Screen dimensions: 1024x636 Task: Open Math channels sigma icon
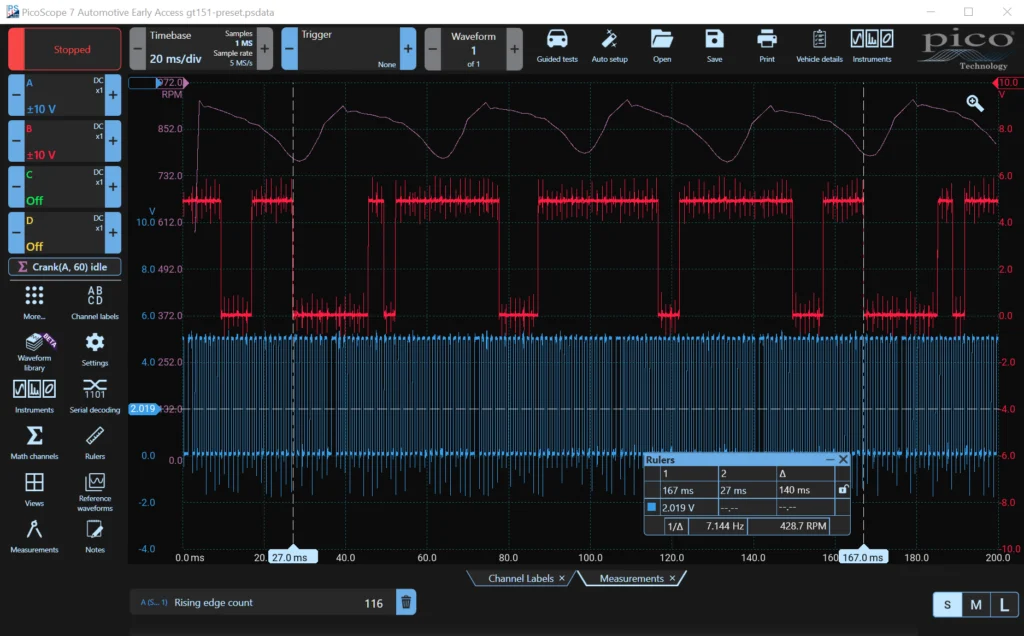[x=34, y=443]
